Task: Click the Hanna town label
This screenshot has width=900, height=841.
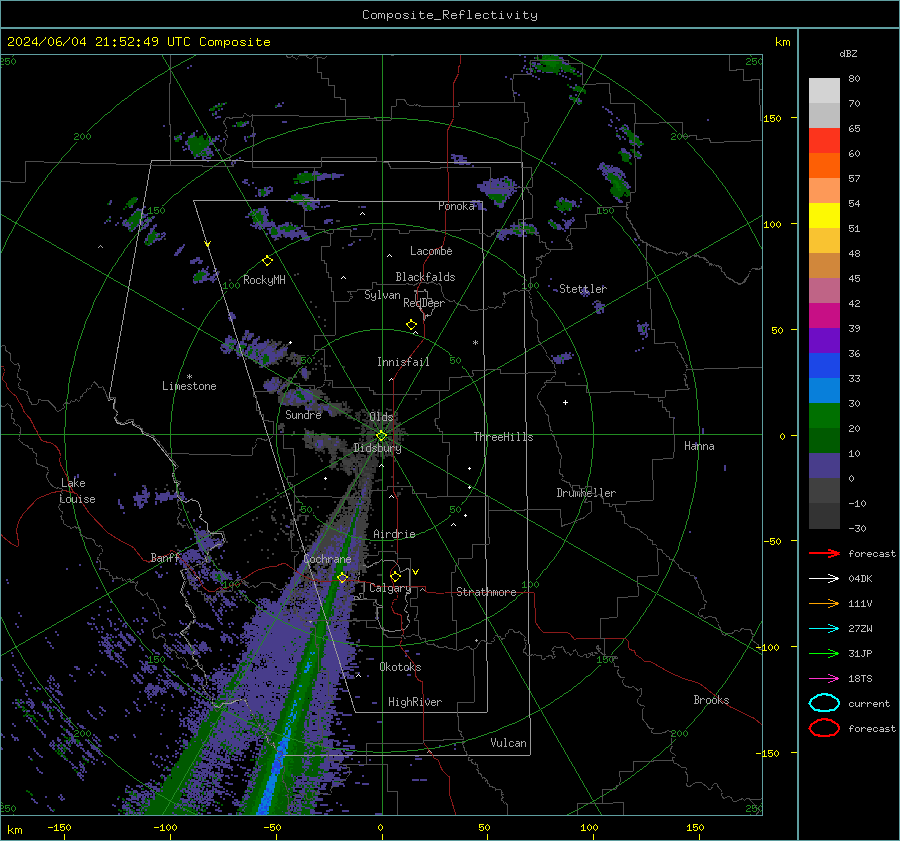Action: tap(699, 446)
